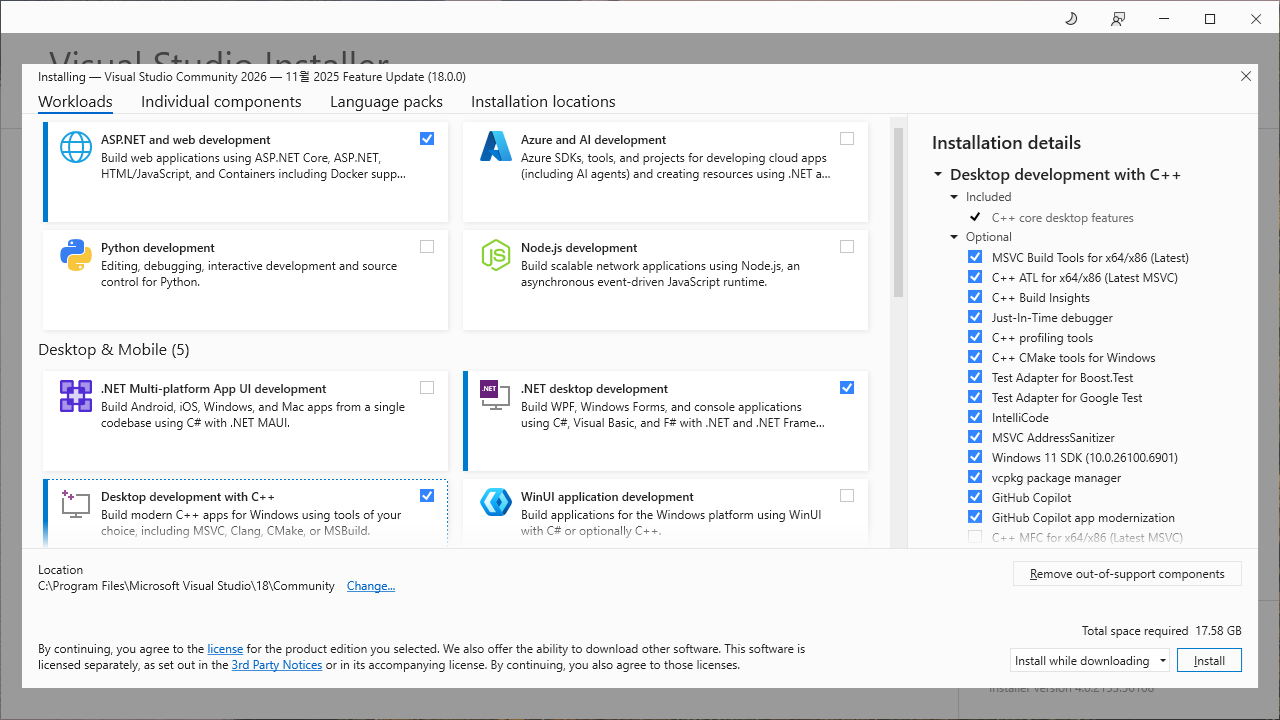The image size is (1280, 720).
Task: Collapse the Optional section
Action: coord(955,237)
